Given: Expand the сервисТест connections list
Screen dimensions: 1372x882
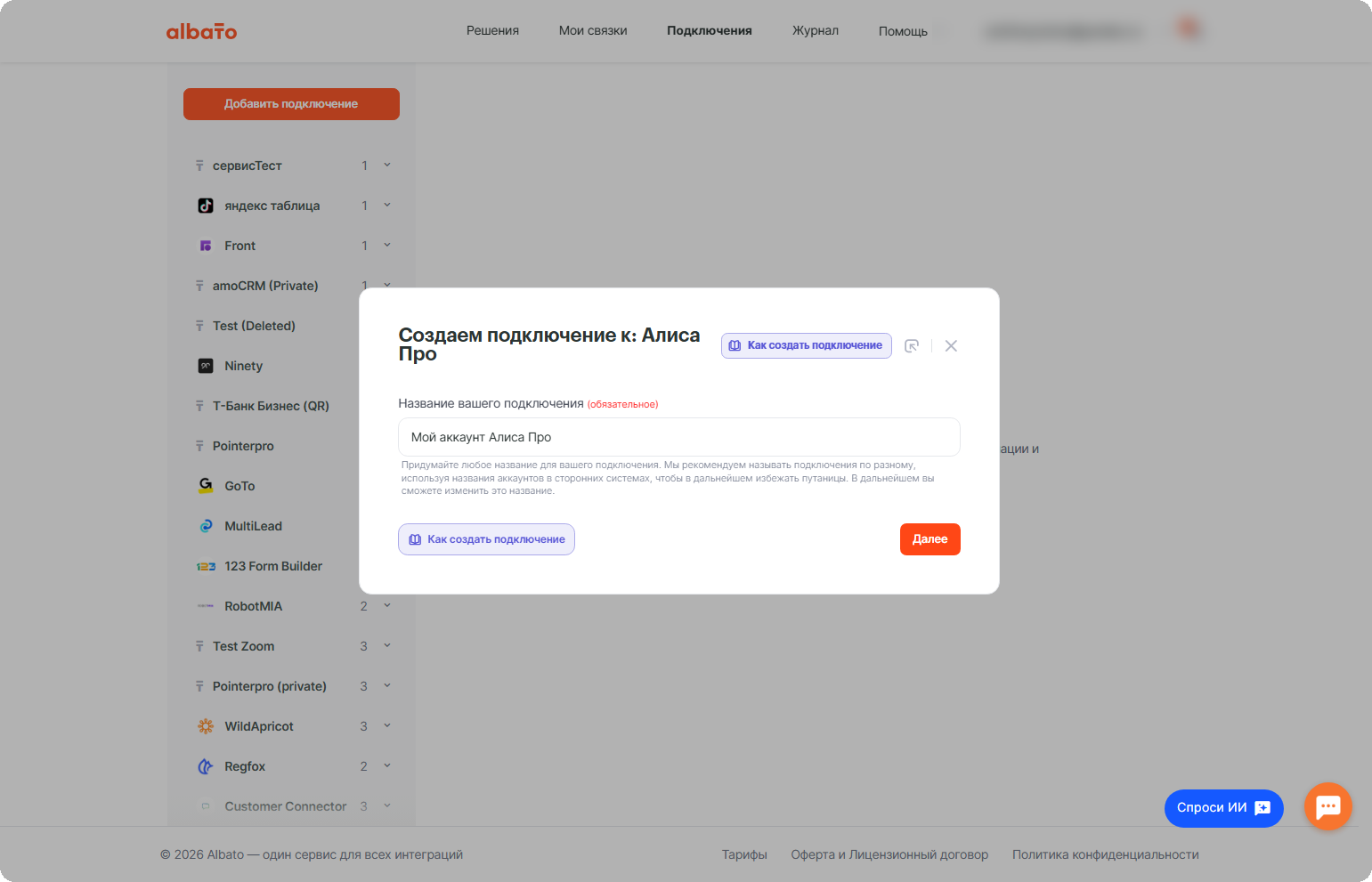Looking at the screenshot, I should 387,165.
